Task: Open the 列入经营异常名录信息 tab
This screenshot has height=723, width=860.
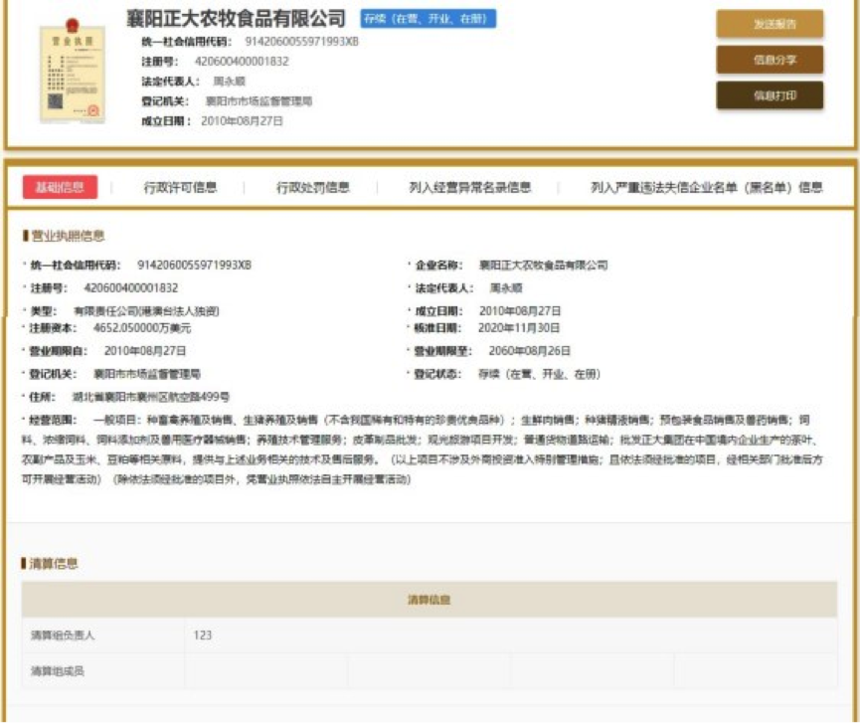Action: [x=470, y=188]
